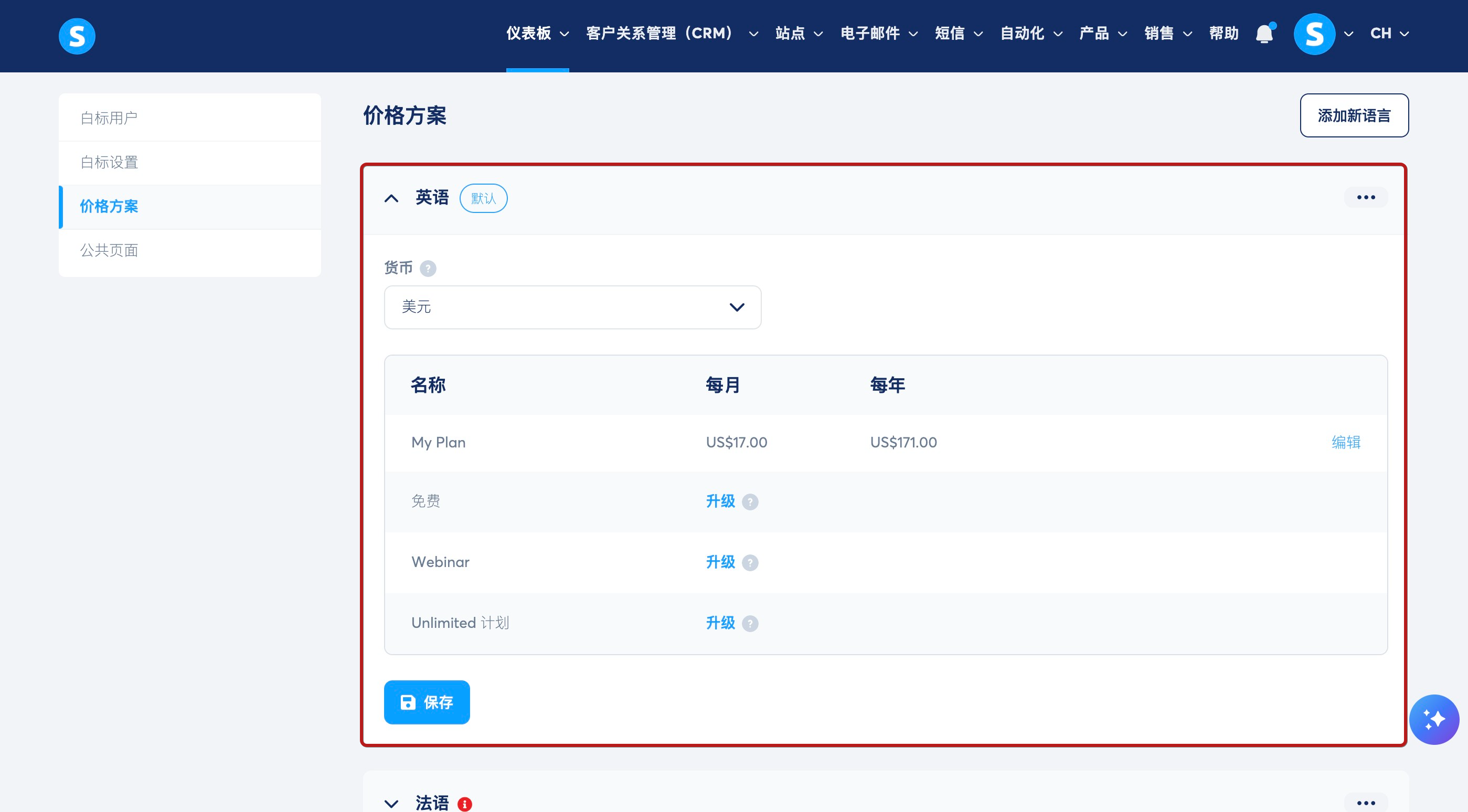Screen dimensions: 1468x812
Task: Open the AI assistant sparkle button
Action: coord(1433,719)
